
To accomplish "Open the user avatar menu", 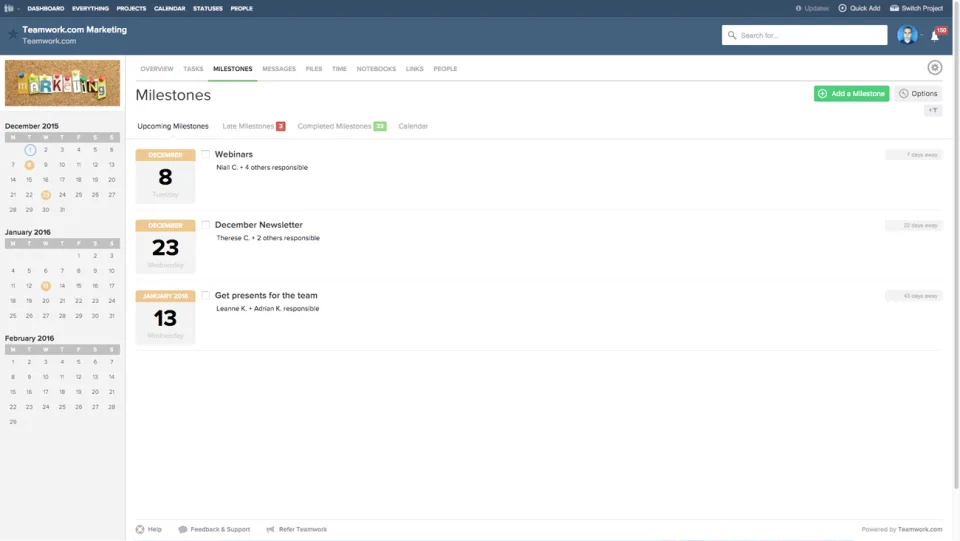I will (907, 35).
